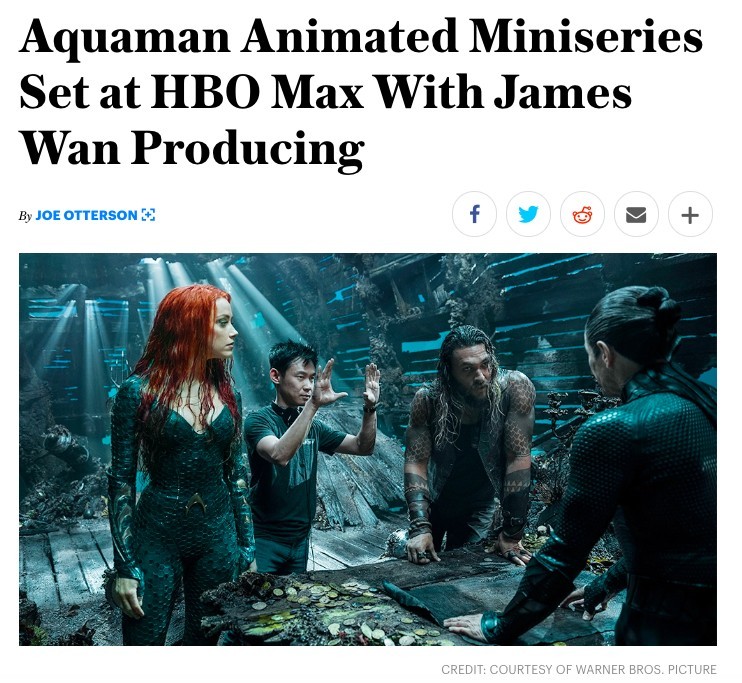
Task: Click the 'Wan Producing' headline text
Action: click(192, 148)
